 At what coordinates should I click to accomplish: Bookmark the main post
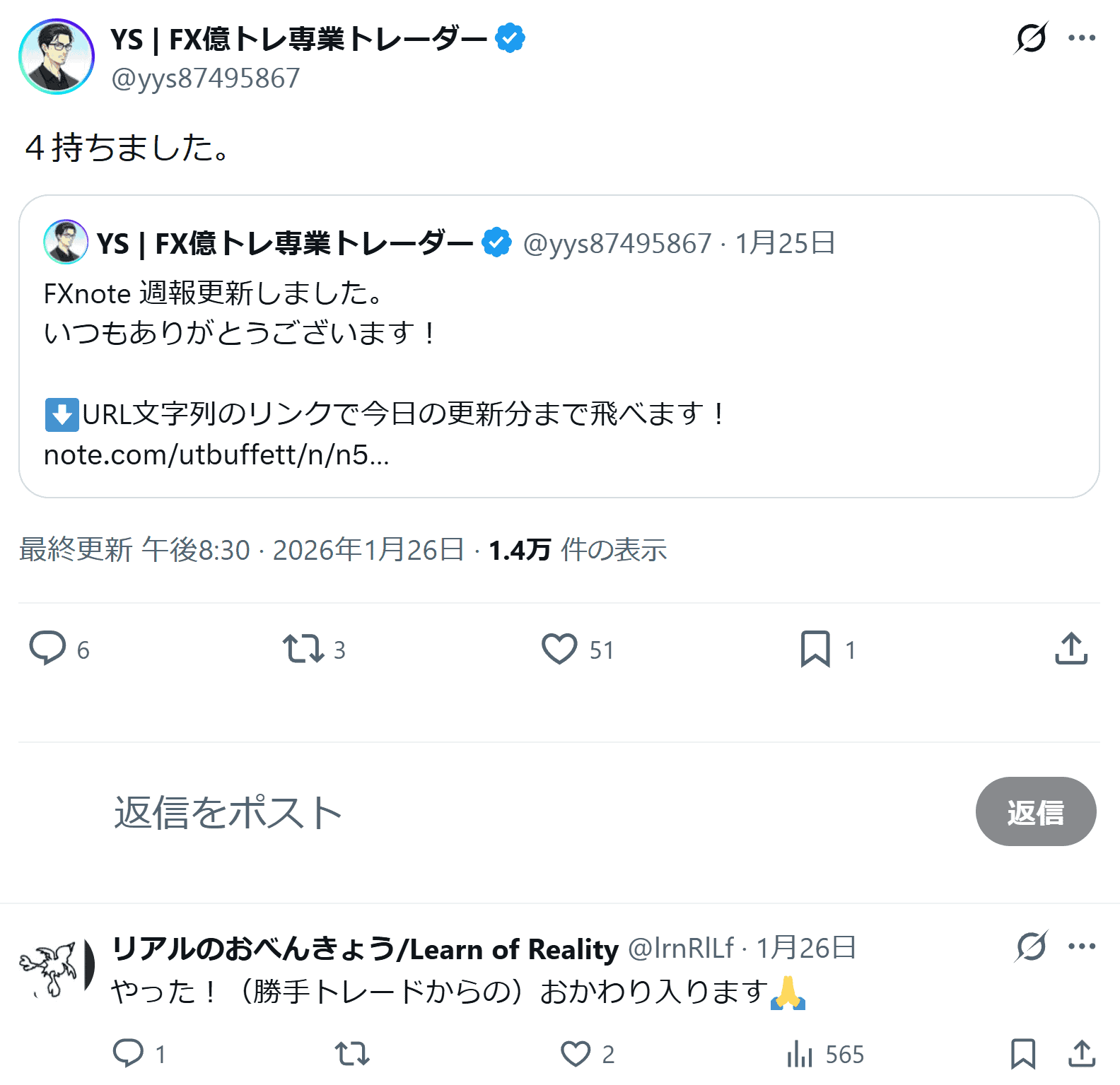815,648
